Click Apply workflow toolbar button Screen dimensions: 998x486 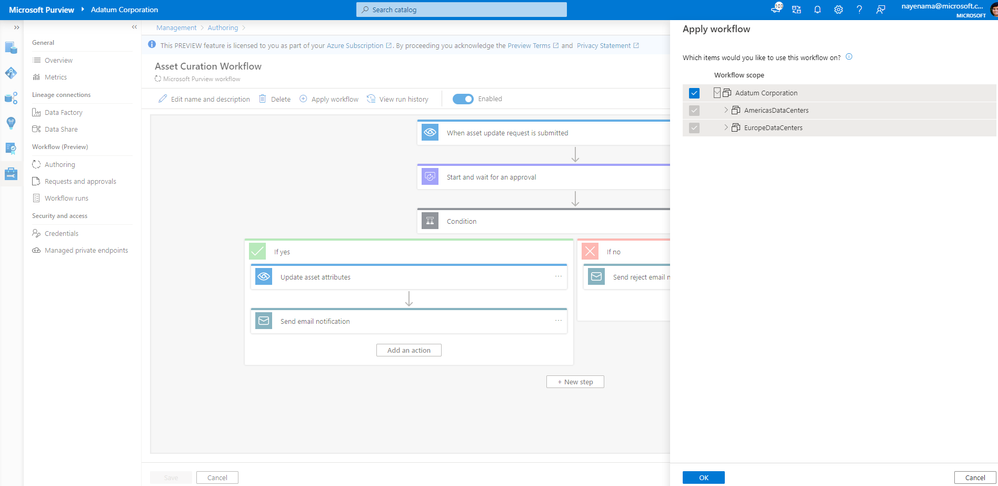[x=329, y=99]
